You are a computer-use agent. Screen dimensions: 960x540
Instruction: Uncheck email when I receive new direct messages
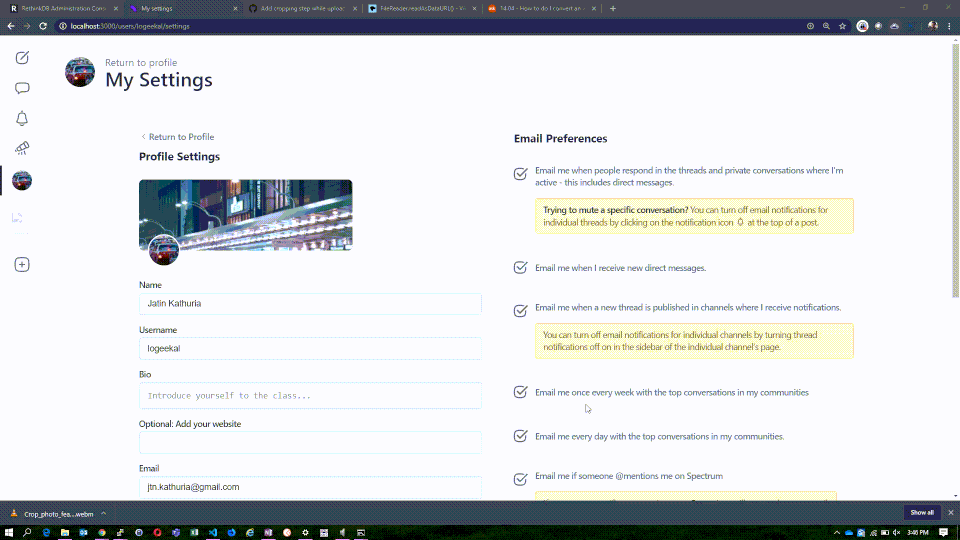click(x=520, y=268)
